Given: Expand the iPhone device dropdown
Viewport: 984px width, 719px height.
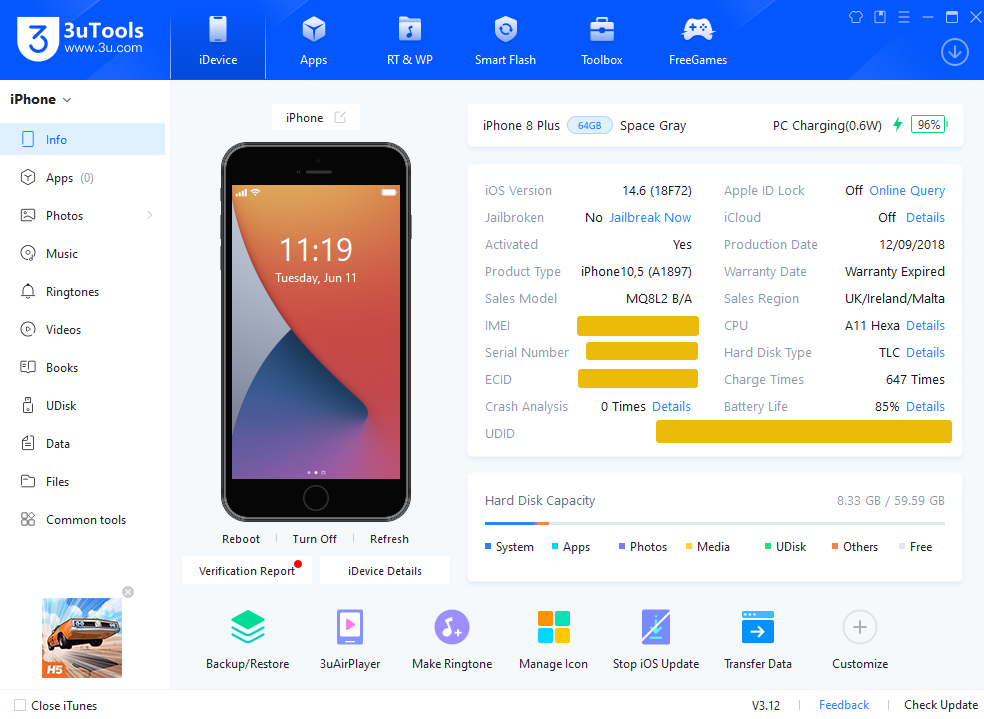Looking at the screenshot, I should click(x=41, y=99).
